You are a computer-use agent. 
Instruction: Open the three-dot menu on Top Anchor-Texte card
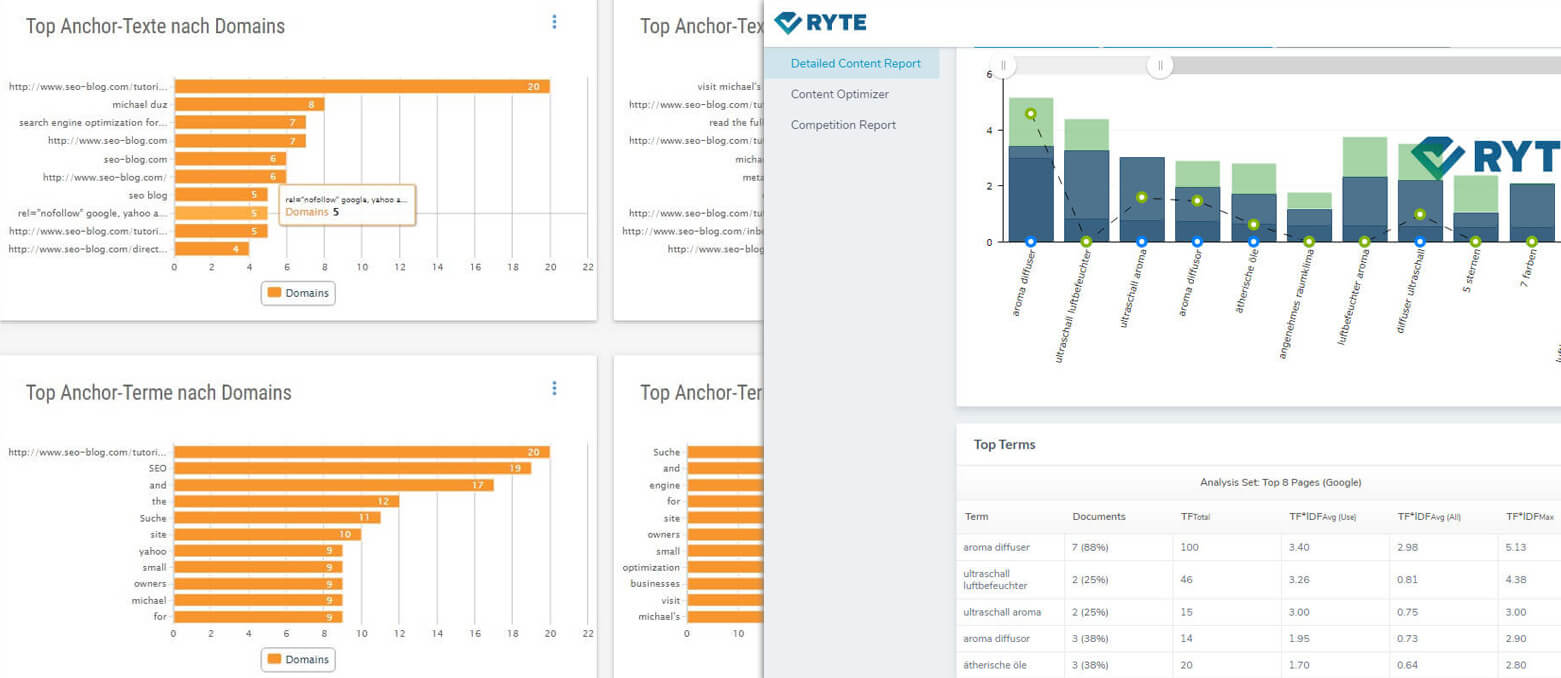[x=554, y=22]
